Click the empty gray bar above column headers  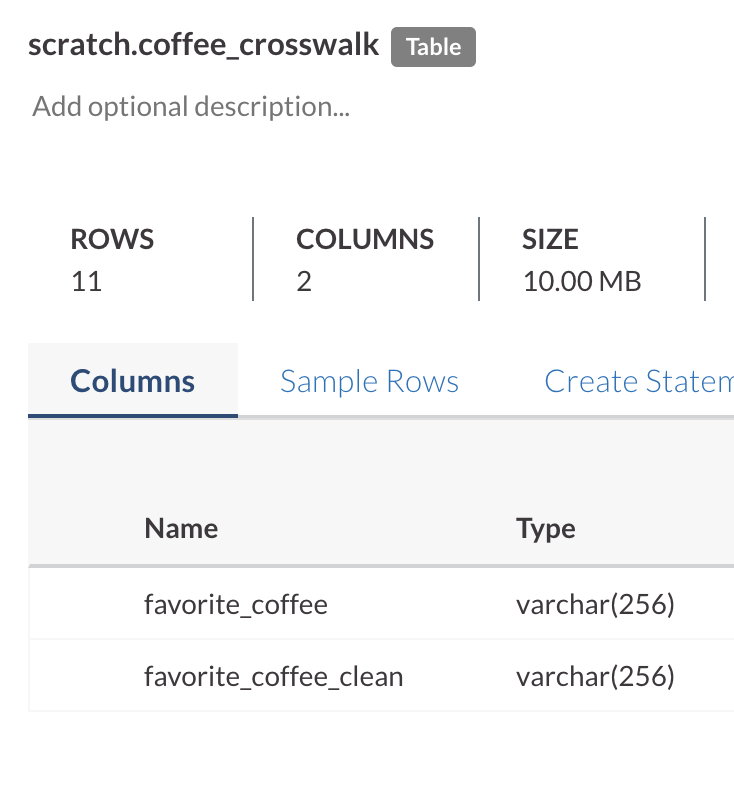380,456
